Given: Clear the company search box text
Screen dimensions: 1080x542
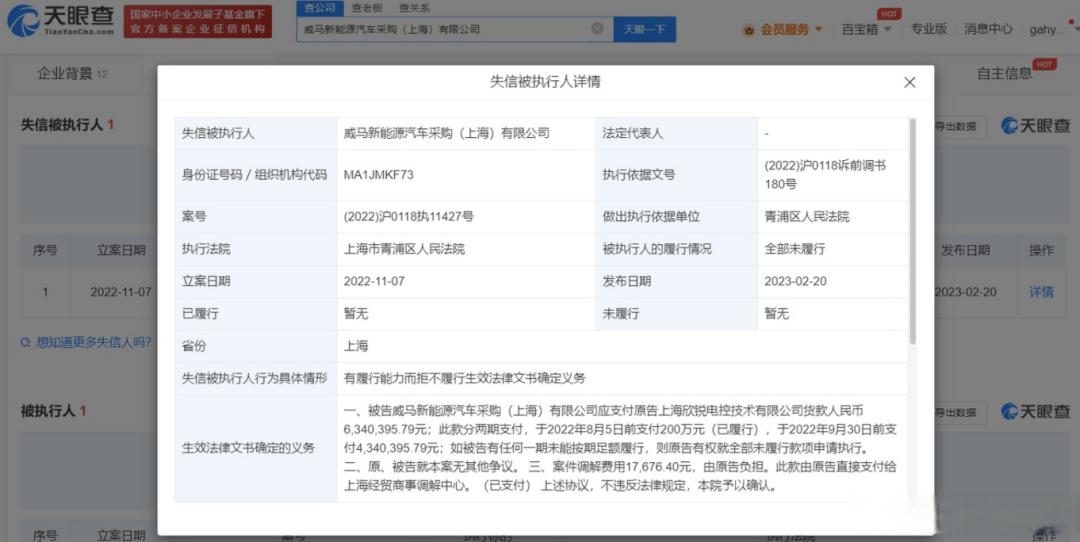Looking at the screenshot, I should (x=597, y=29).
